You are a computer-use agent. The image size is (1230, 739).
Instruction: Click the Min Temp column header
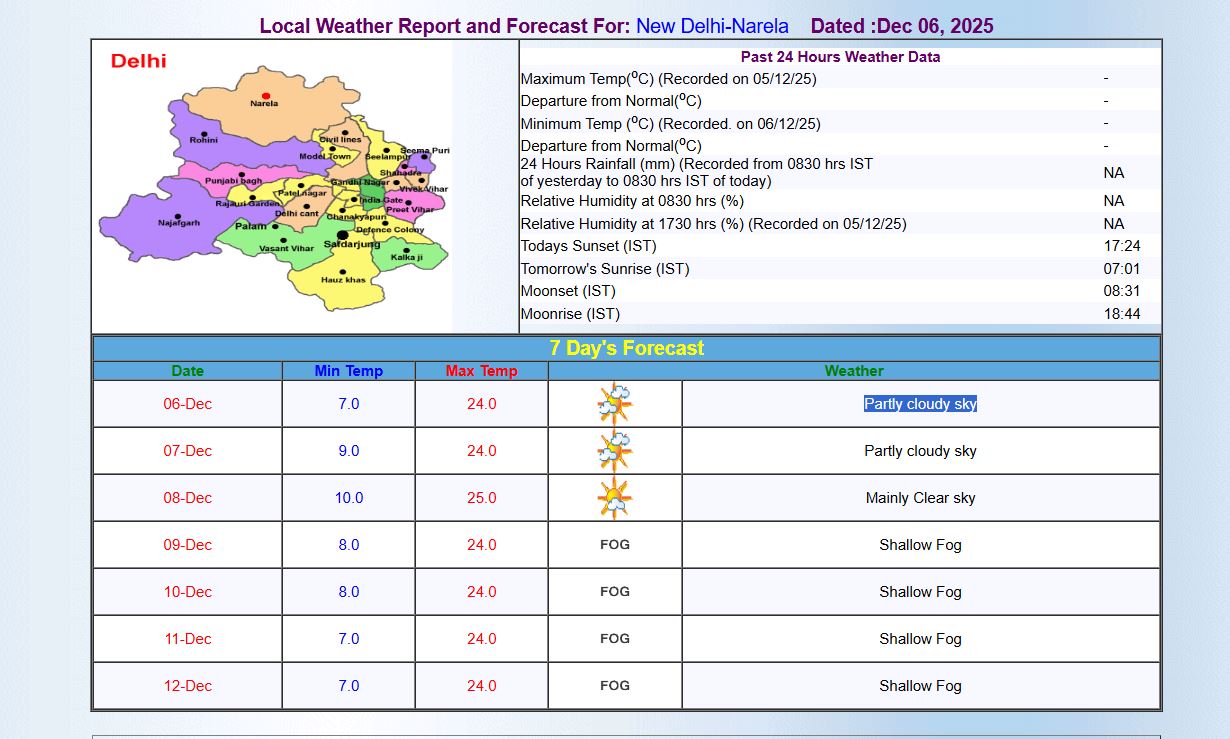pyautogui.click(x=348, y=371)
